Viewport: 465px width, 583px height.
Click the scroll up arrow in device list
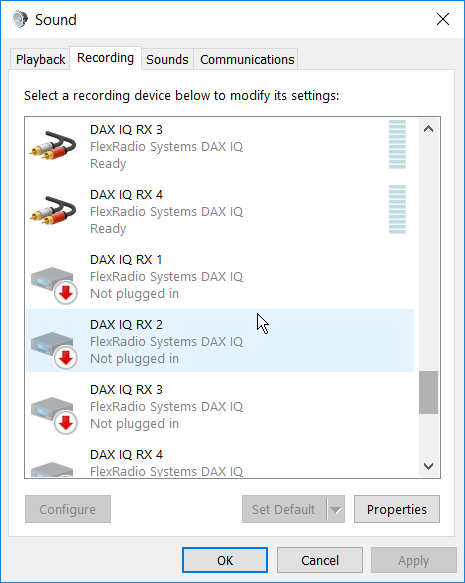point(429,129)
